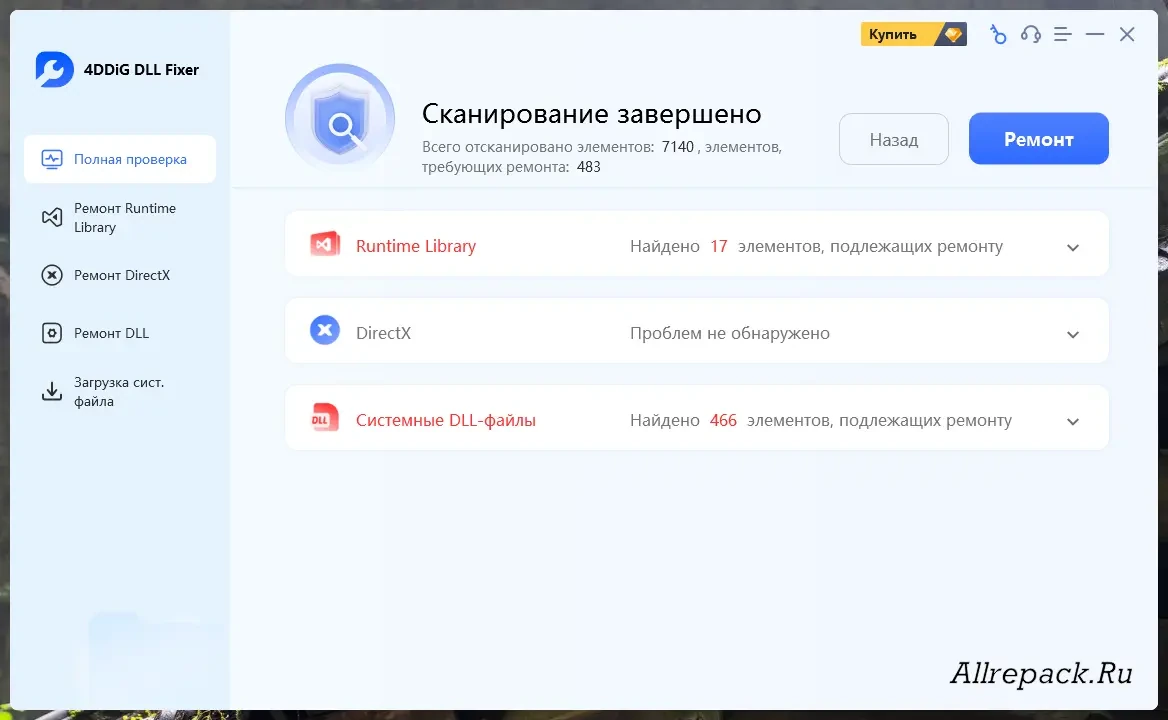
Task: Select Ремонт Runtime Library in sidebar
Action: pyautogui.click(x=120, y=217)
